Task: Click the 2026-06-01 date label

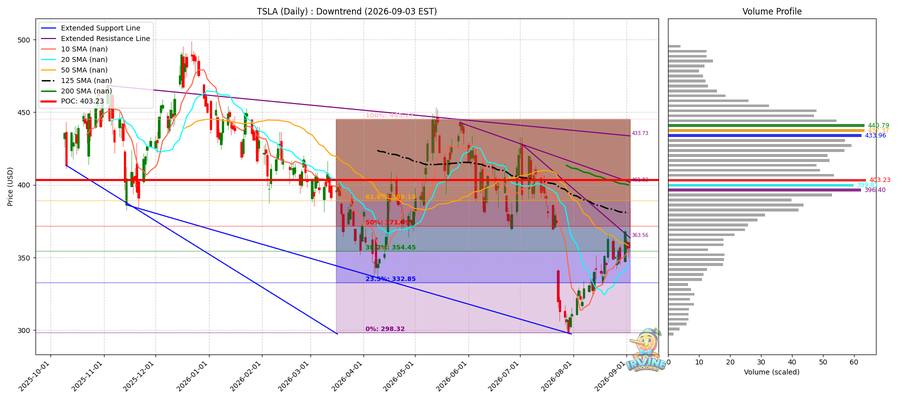Action: (x=454, y=376)
